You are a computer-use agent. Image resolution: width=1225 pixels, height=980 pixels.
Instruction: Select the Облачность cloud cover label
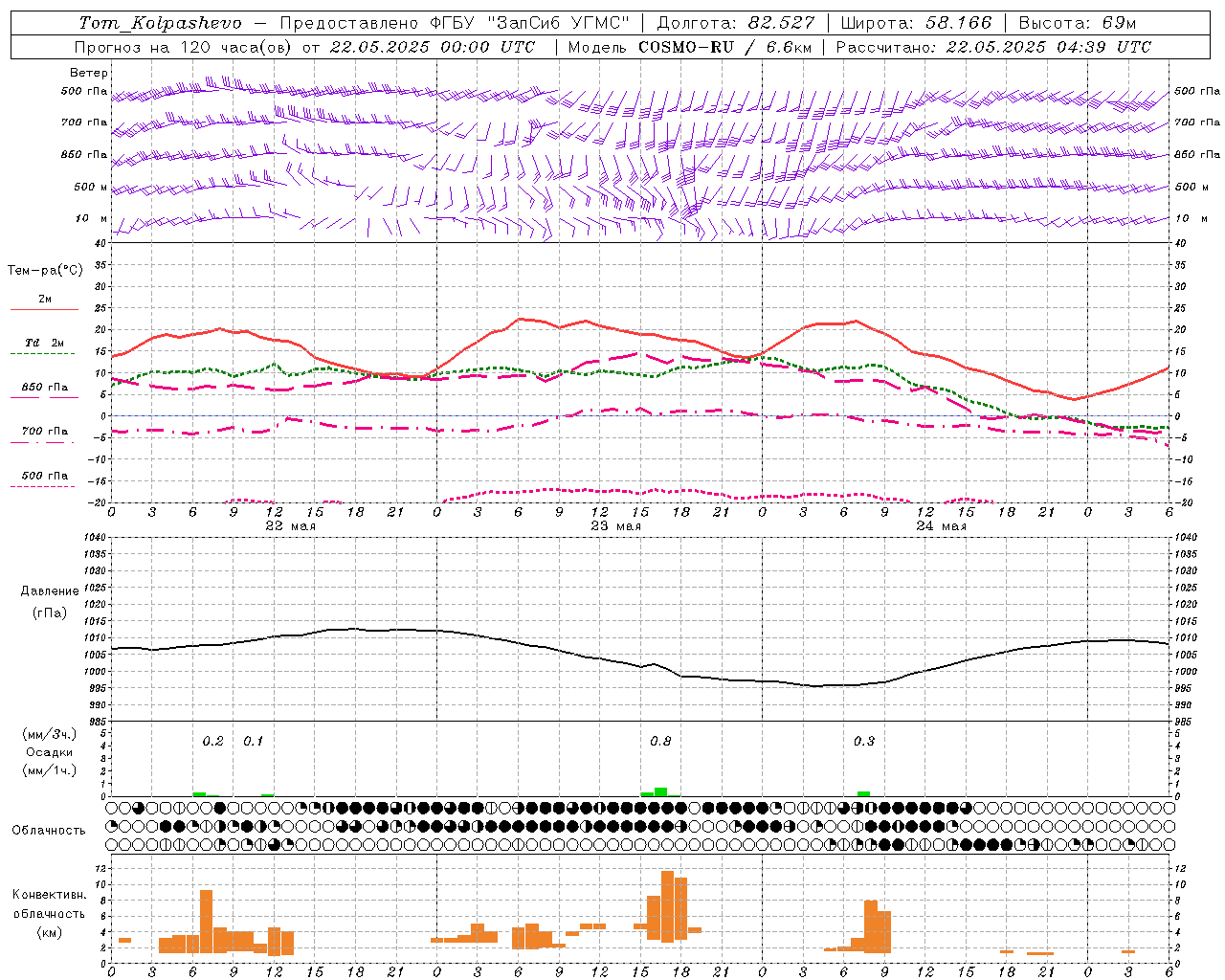point(49,831)
